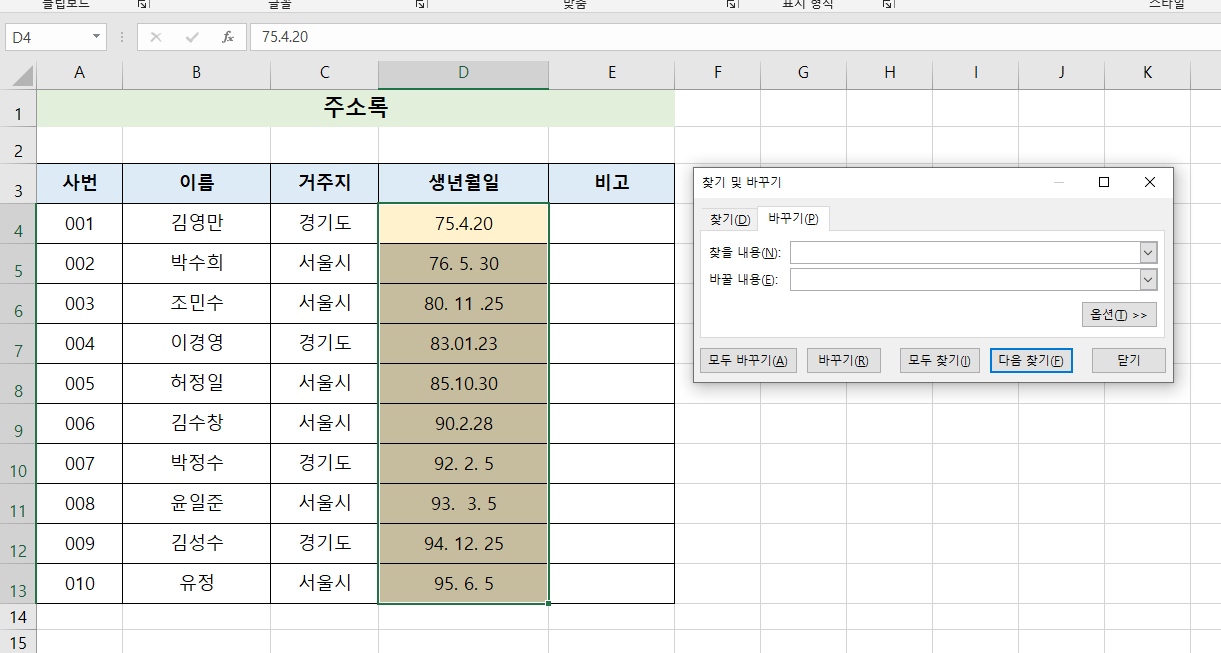Viewport: 1221px width, 653px height.
Task: Click the name cell 김수창
Action: [196, 423]
